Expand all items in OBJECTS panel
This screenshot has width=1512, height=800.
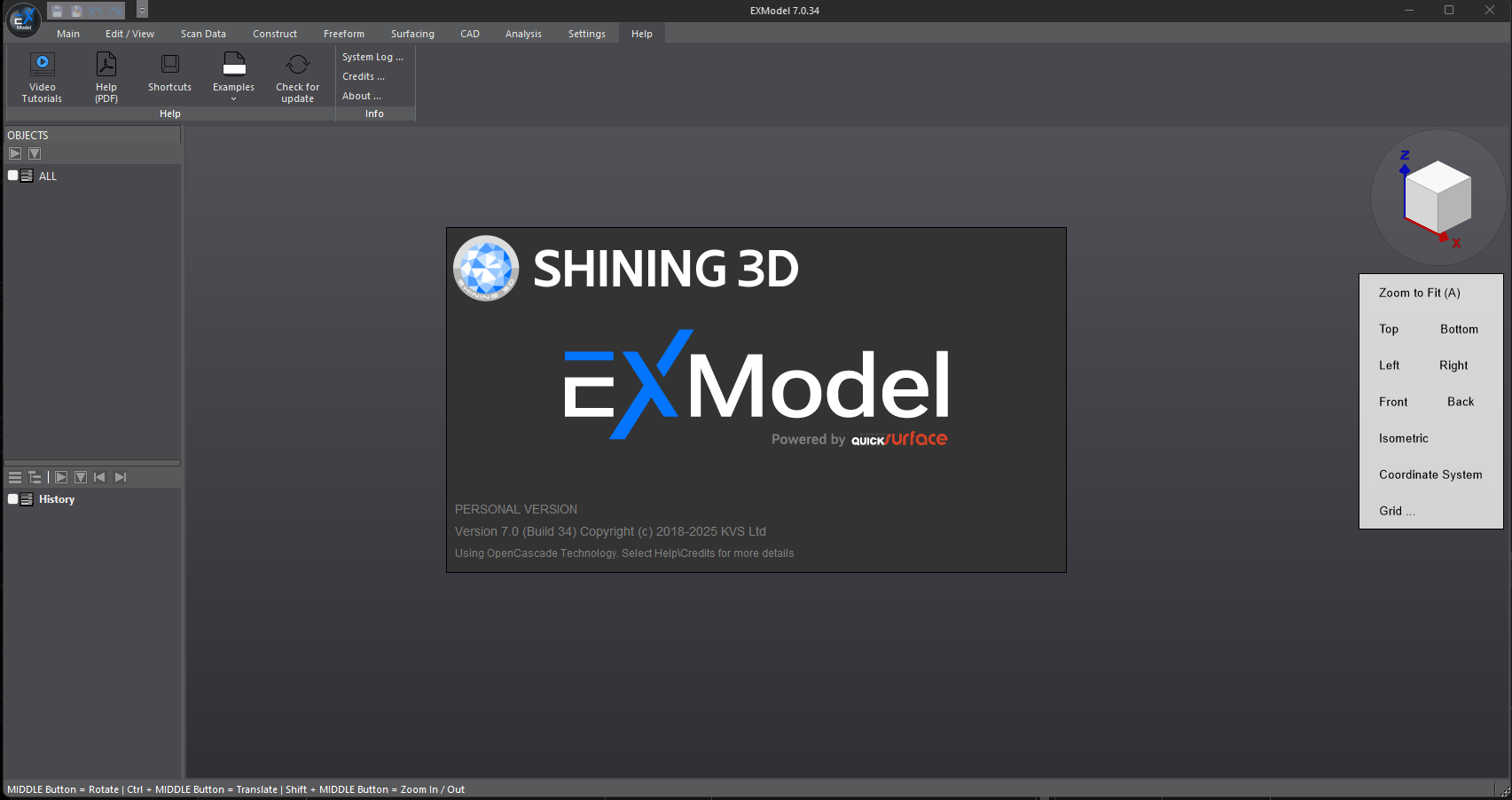pyautogui.click(x=35, y=153)
